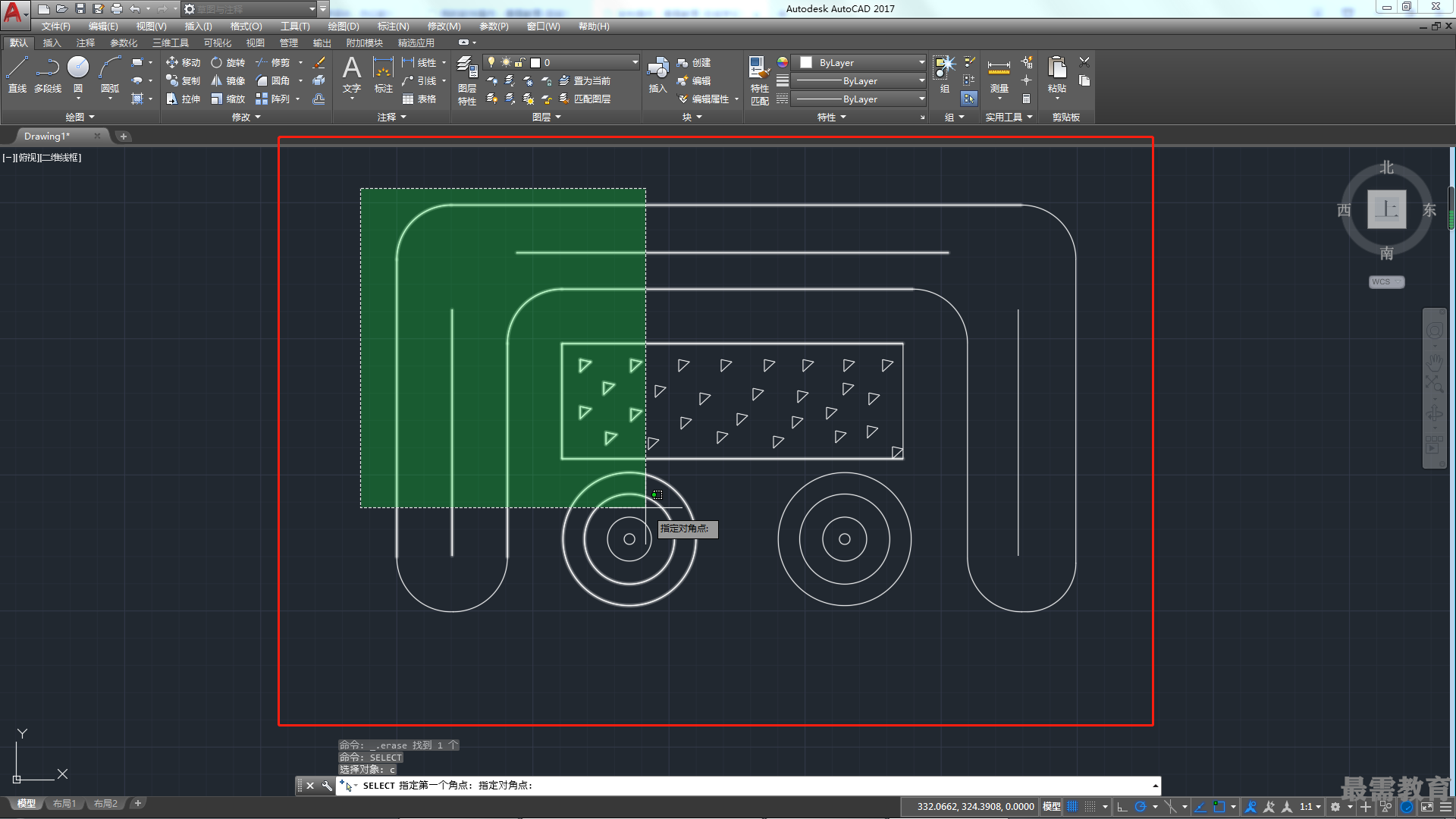Switch to the Parametric (参数化) ribbon tab
1456x819 pixels.
(x=124, y=42)
